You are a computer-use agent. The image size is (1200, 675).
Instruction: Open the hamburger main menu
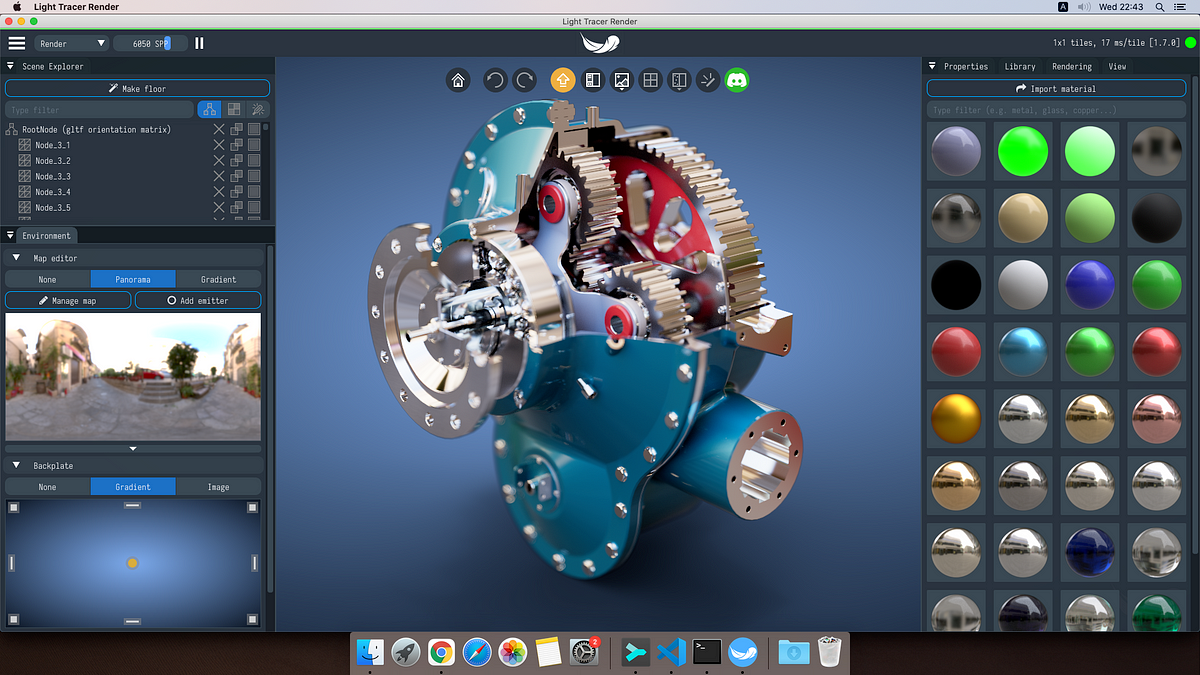17,43
